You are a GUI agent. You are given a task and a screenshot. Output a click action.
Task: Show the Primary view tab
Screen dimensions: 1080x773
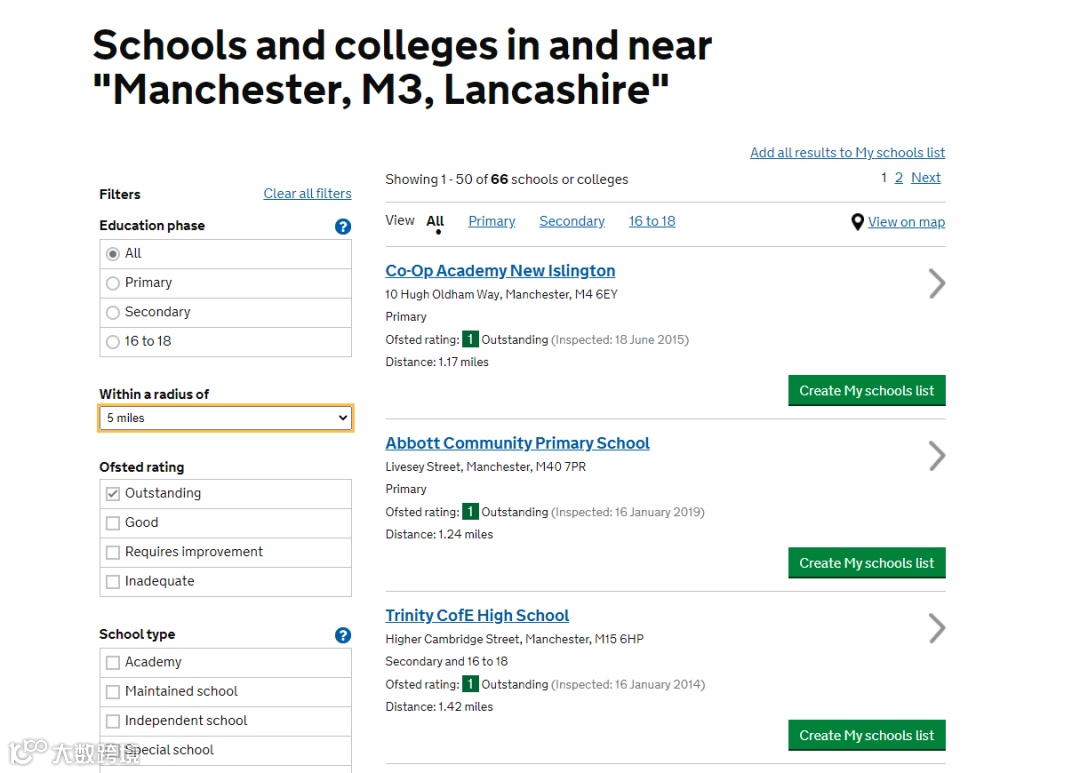coord(492,221)
